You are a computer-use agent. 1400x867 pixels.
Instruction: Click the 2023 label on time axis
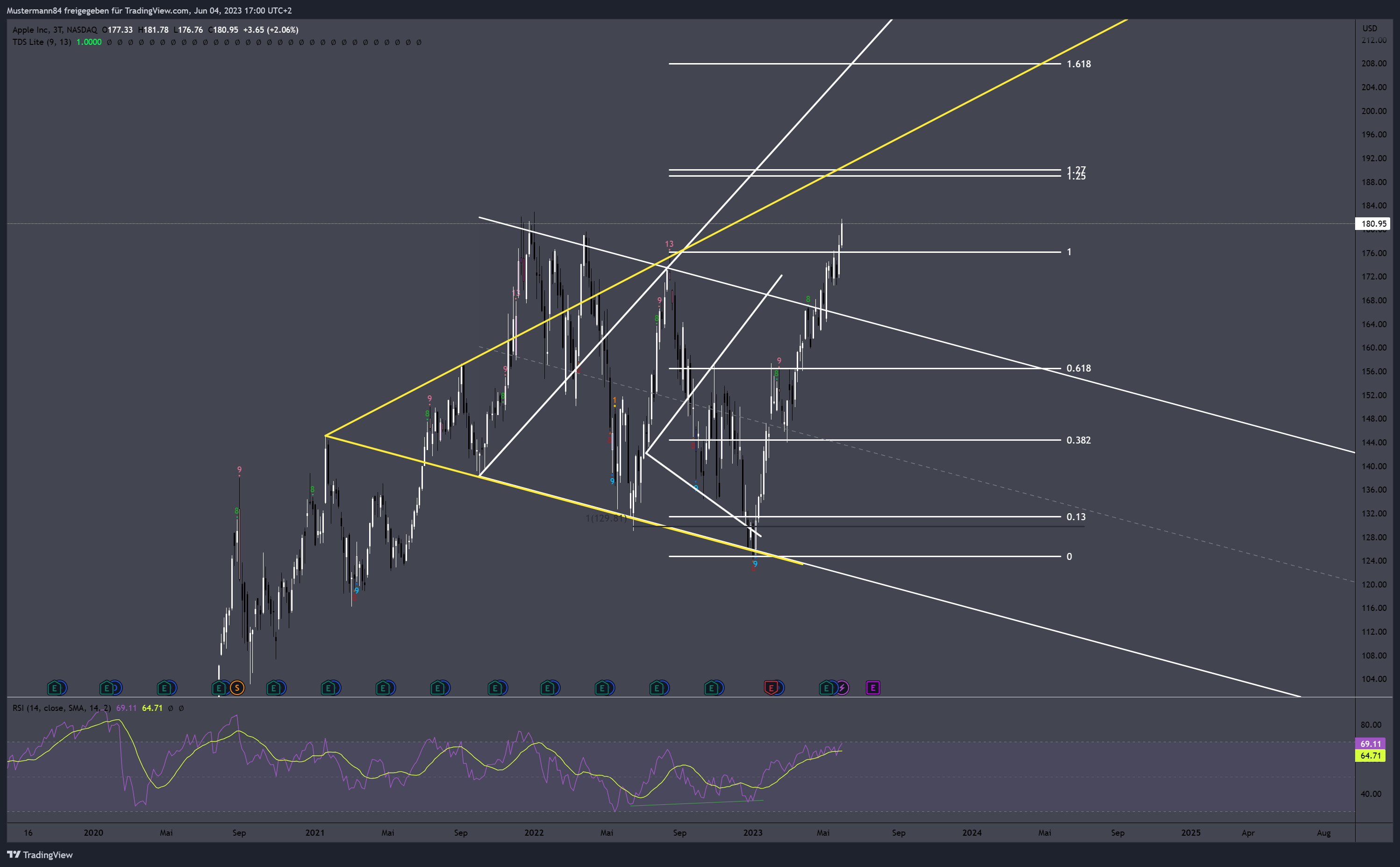point(753,832)
